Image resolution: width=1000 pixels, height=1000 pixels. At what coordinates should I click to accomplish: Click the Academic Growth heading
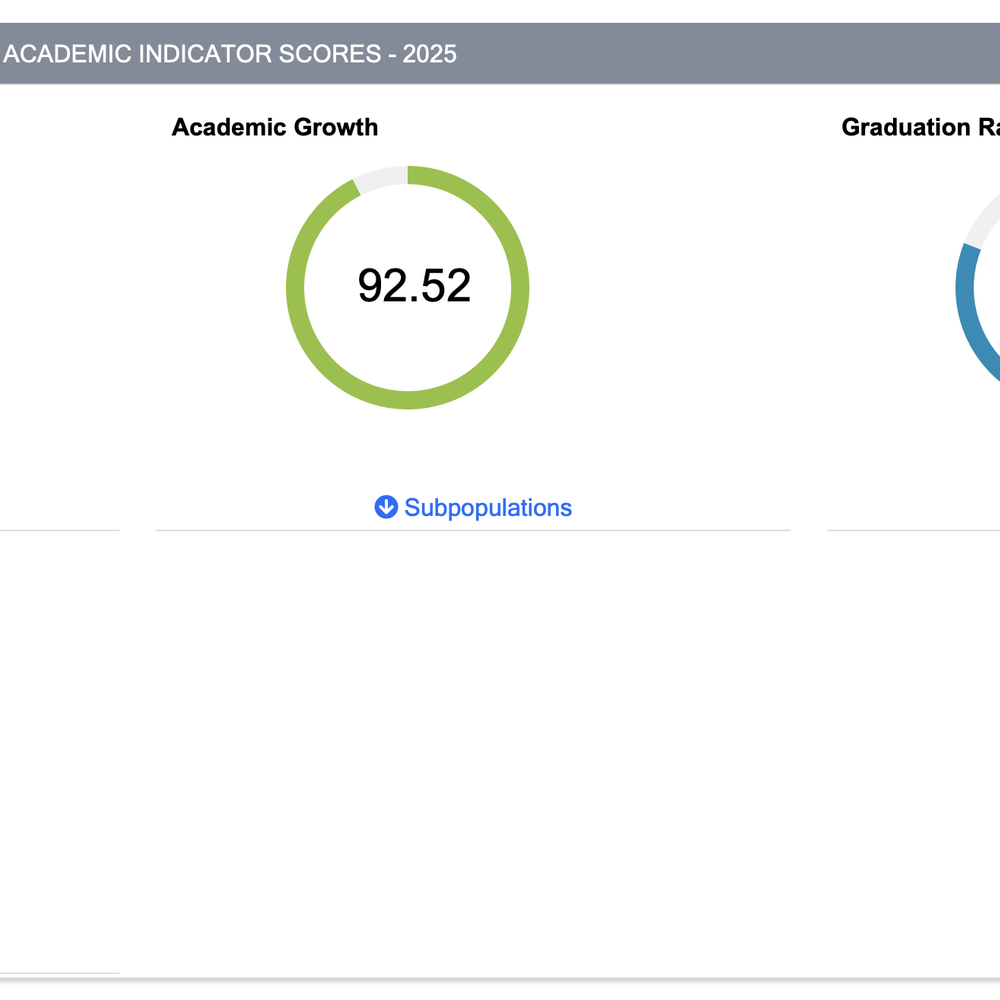(275, 127)
